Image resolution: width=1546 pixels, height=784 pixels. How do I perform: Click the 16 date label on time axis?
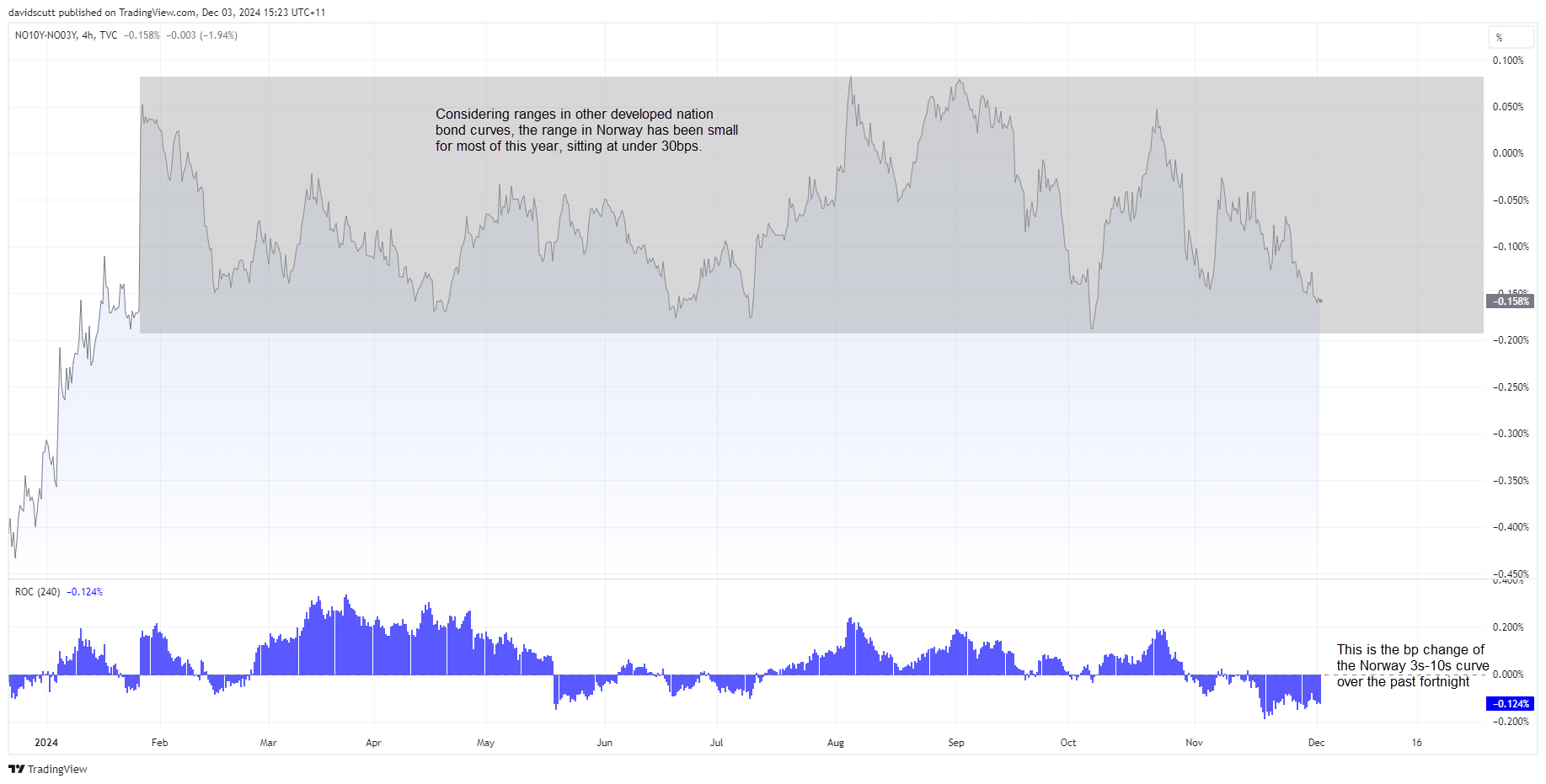click(x=1416, y=743)
